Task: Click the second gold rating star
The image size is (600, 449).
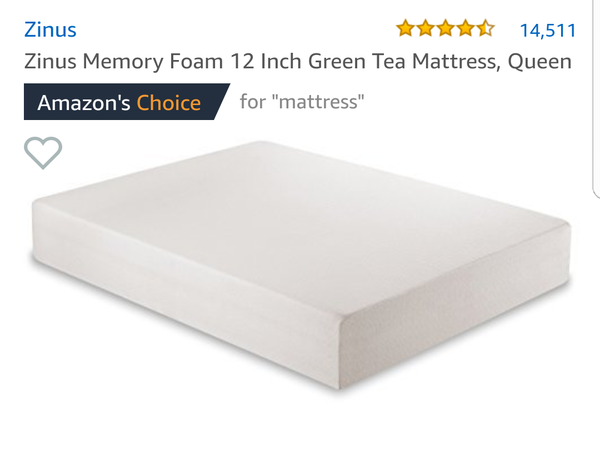Action: [426, 29]
